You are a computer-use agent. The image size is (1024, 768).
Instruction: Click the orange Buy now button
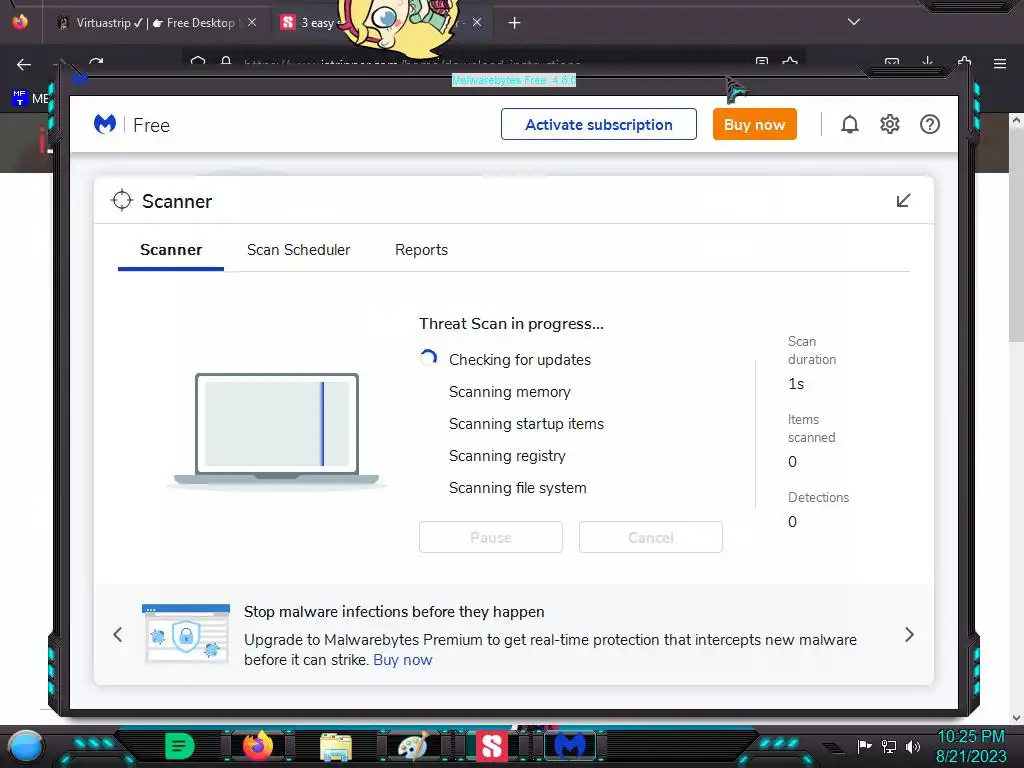click(754, 124)
